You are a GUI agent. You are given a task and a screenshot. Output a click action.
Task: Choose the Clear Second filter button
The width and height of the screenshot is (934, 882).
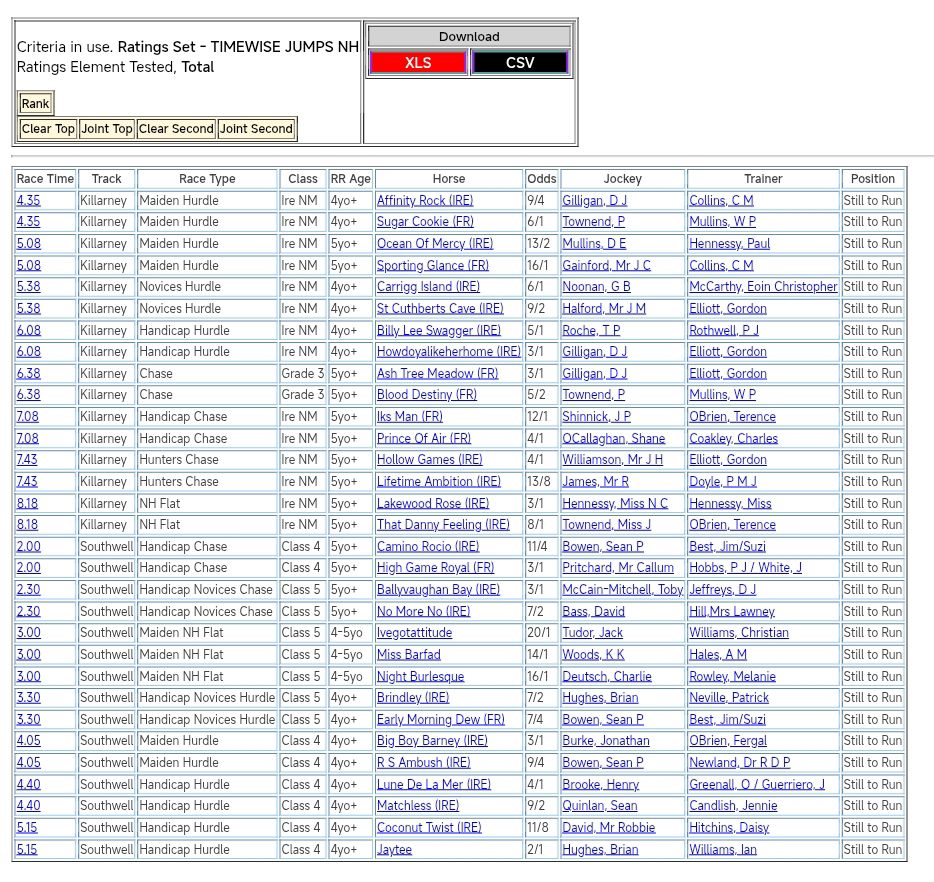[x=176, y=129]
